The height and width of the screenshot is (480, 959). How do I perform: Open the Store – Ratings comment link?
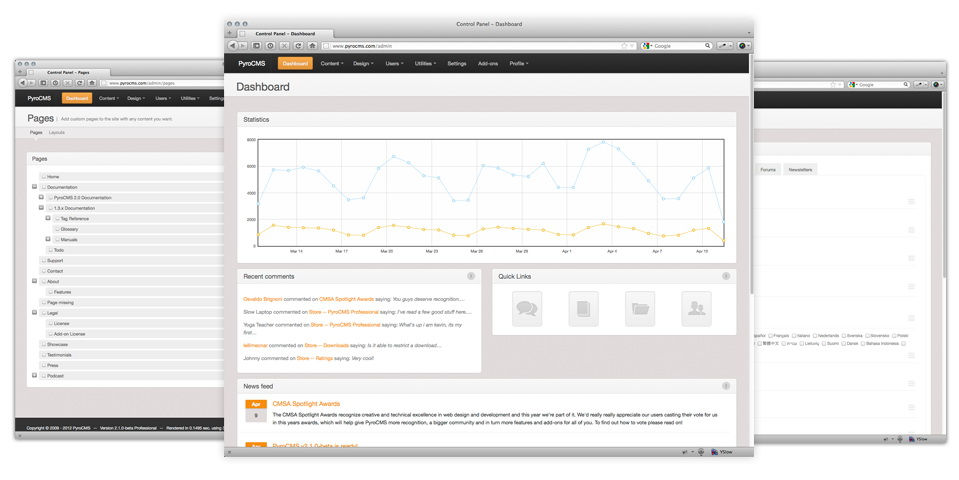[x=314, y=358]
